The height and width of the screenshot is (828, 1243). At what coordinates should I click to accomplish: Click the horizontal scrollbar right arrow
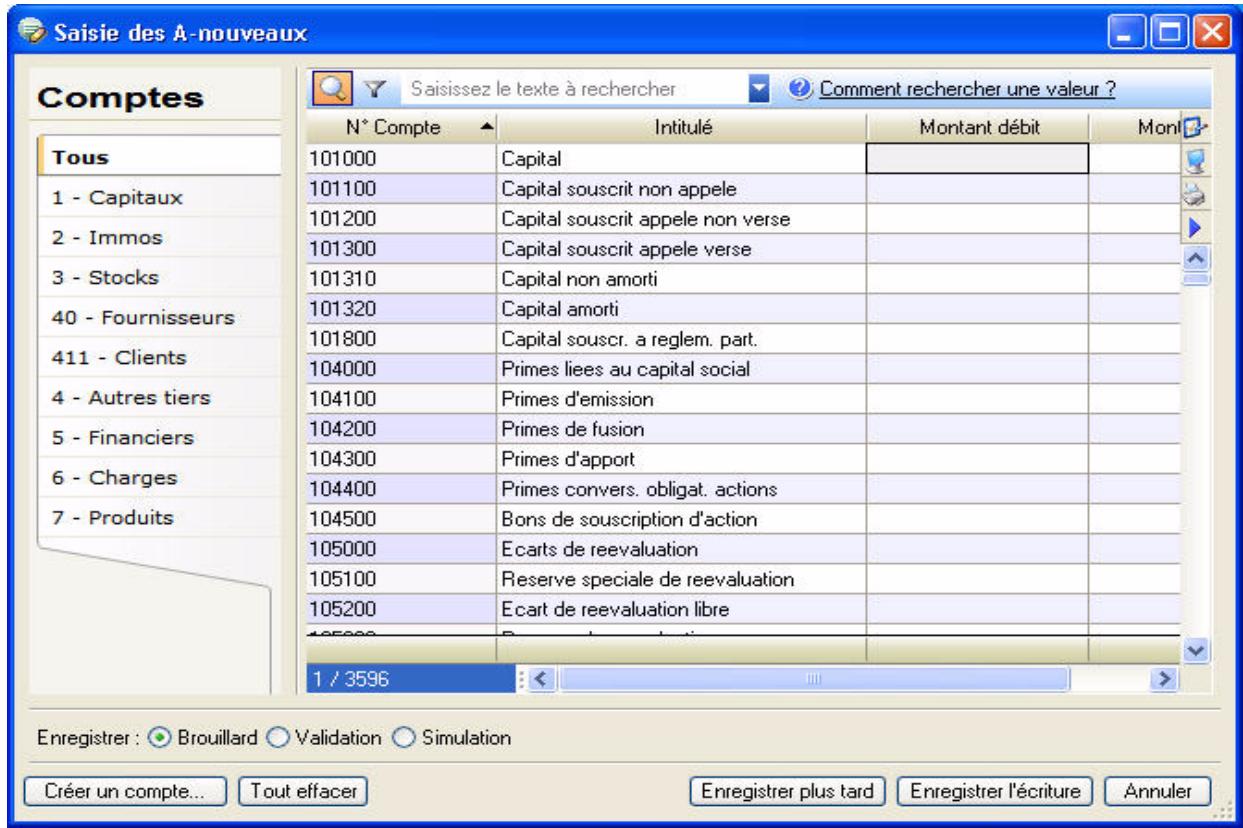(1163, 679)
